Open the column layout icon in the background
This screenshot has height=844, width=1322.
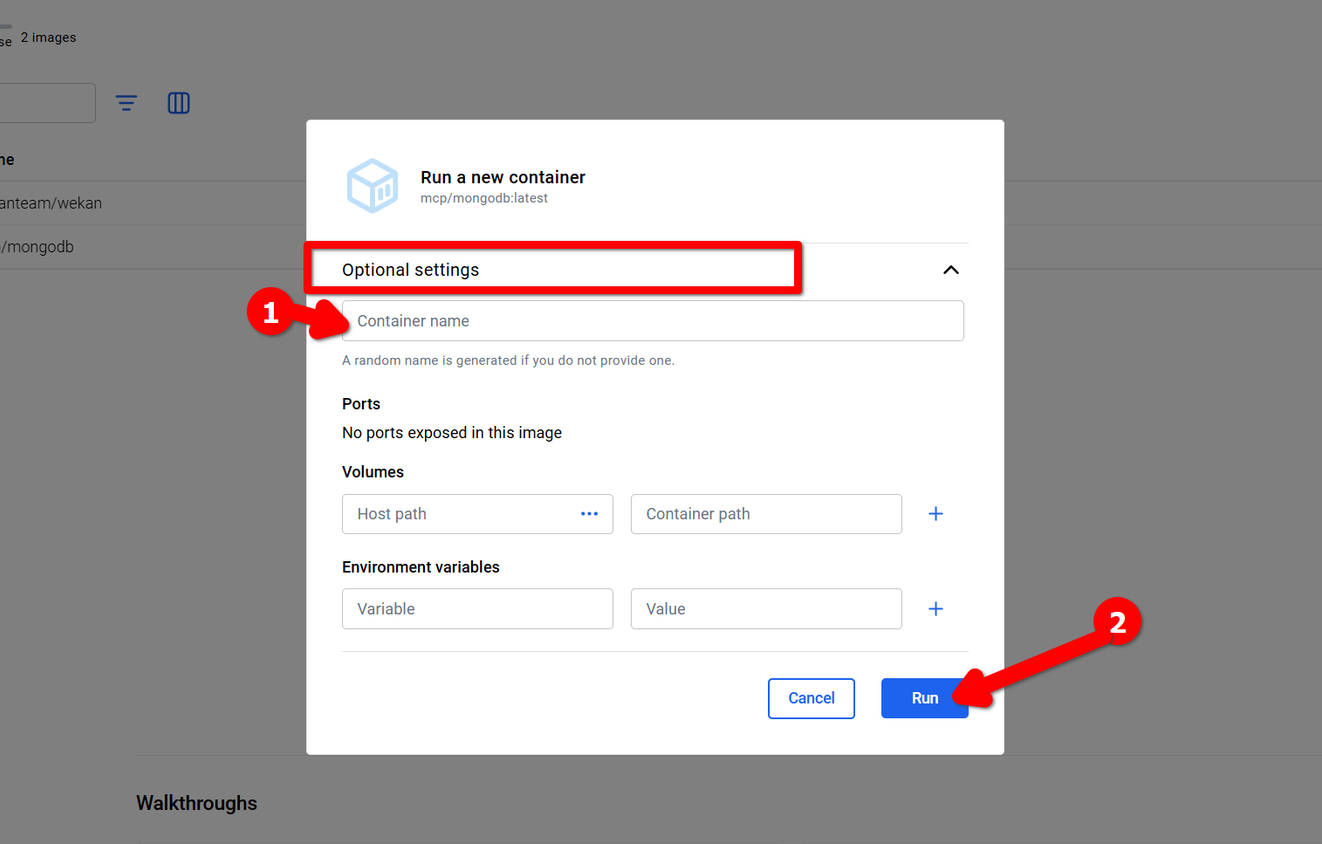tap(179, 103)
